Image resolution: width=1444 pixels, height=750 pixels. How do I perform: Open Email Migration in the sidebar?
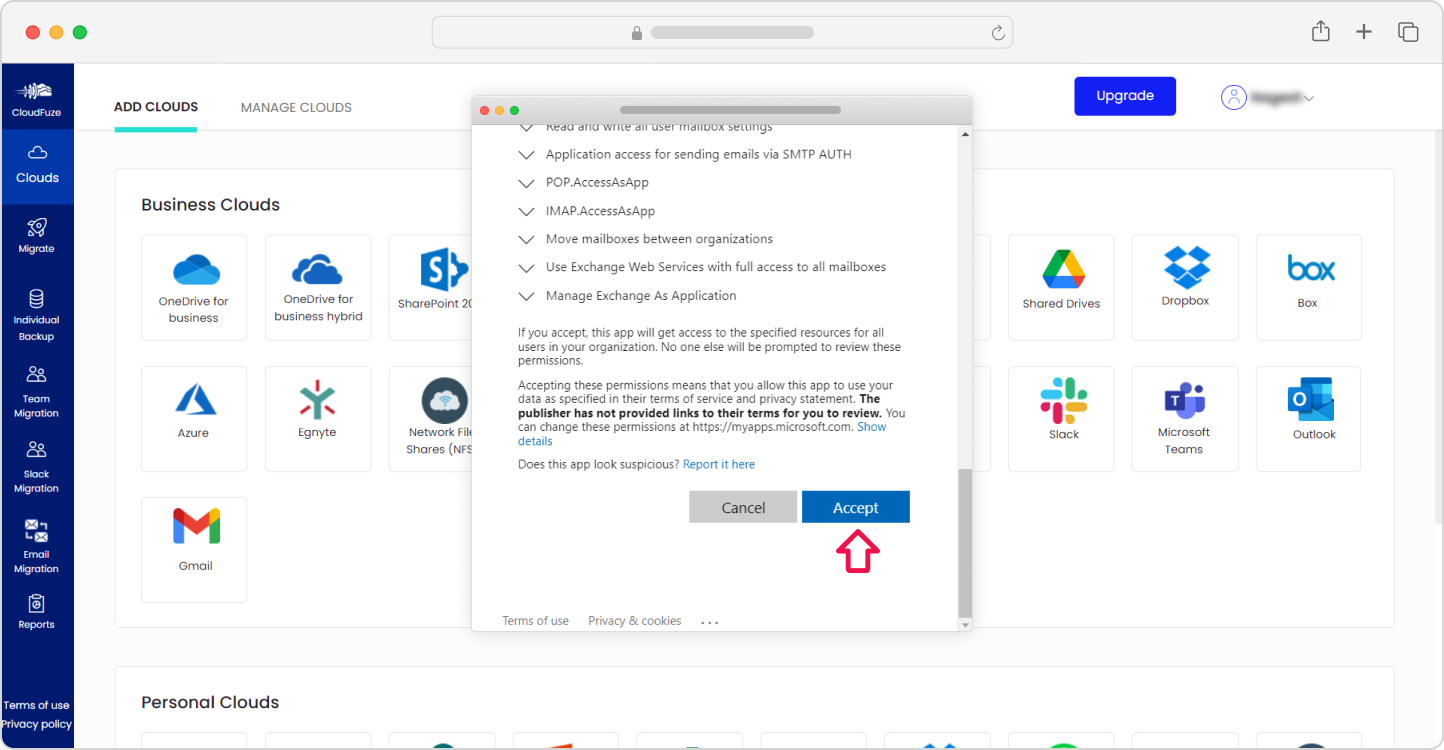pyautogui.click(x=37, y=547)
